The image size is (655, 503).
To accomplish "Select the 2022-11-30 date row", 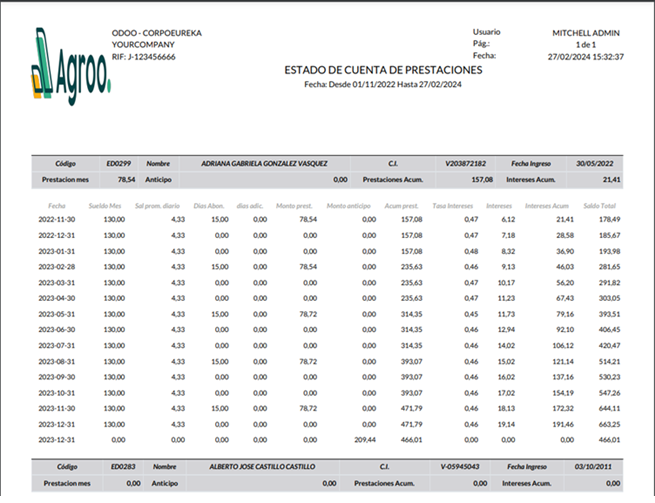I will 57,219.
